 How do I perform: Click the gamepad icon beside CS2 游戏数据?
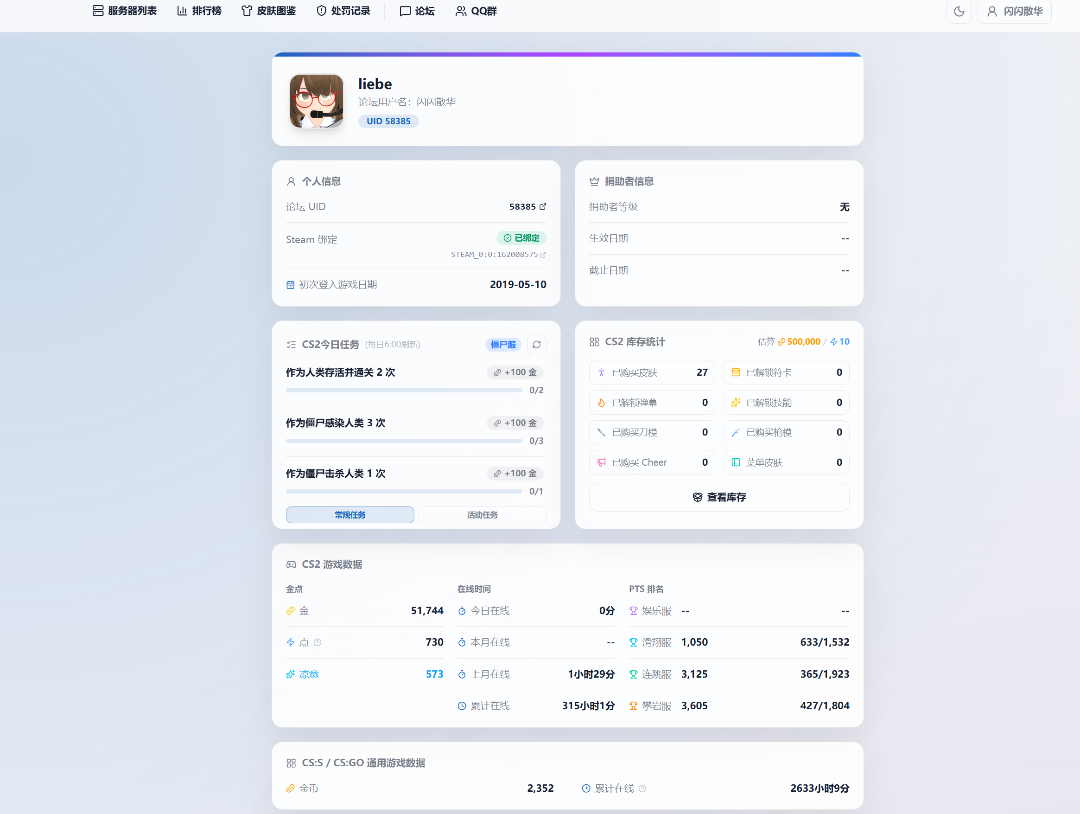[x=291, y=565]
